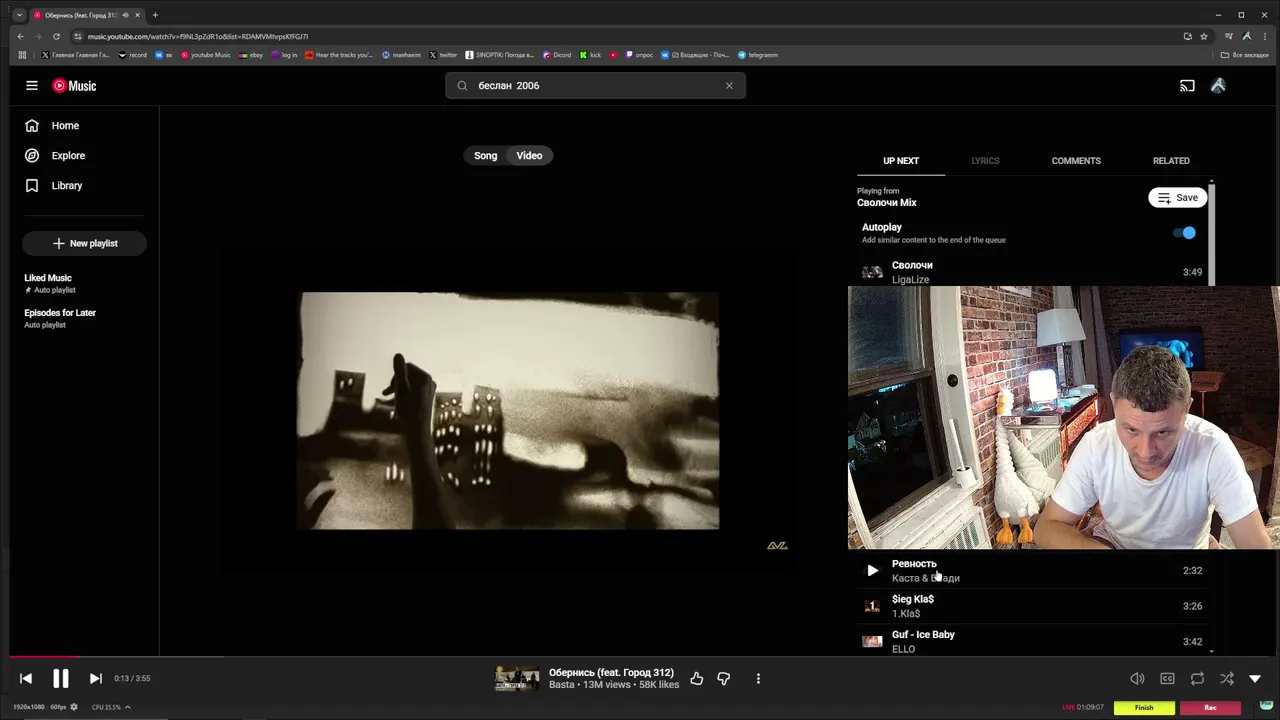Open the browser apps grid shortcut

coord(22,55)
